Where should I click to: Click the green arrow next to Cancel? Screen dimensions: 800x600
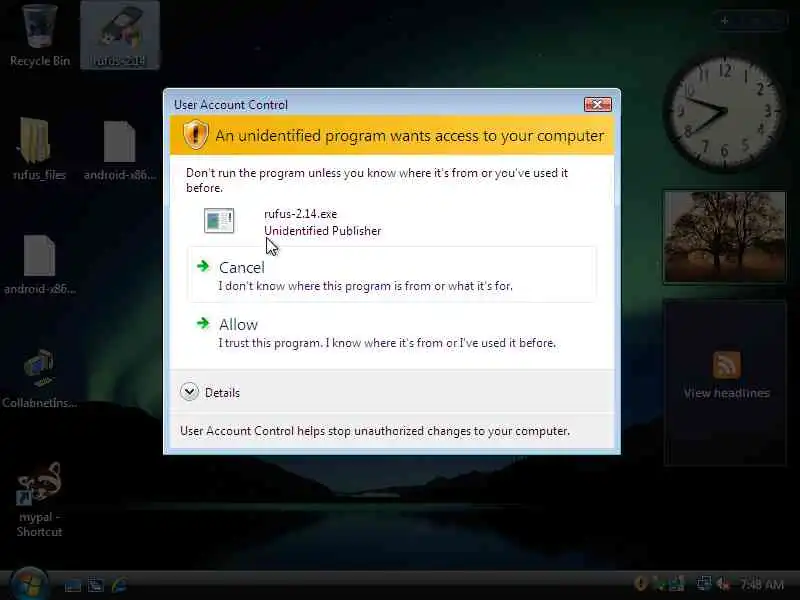coord(203,266)
